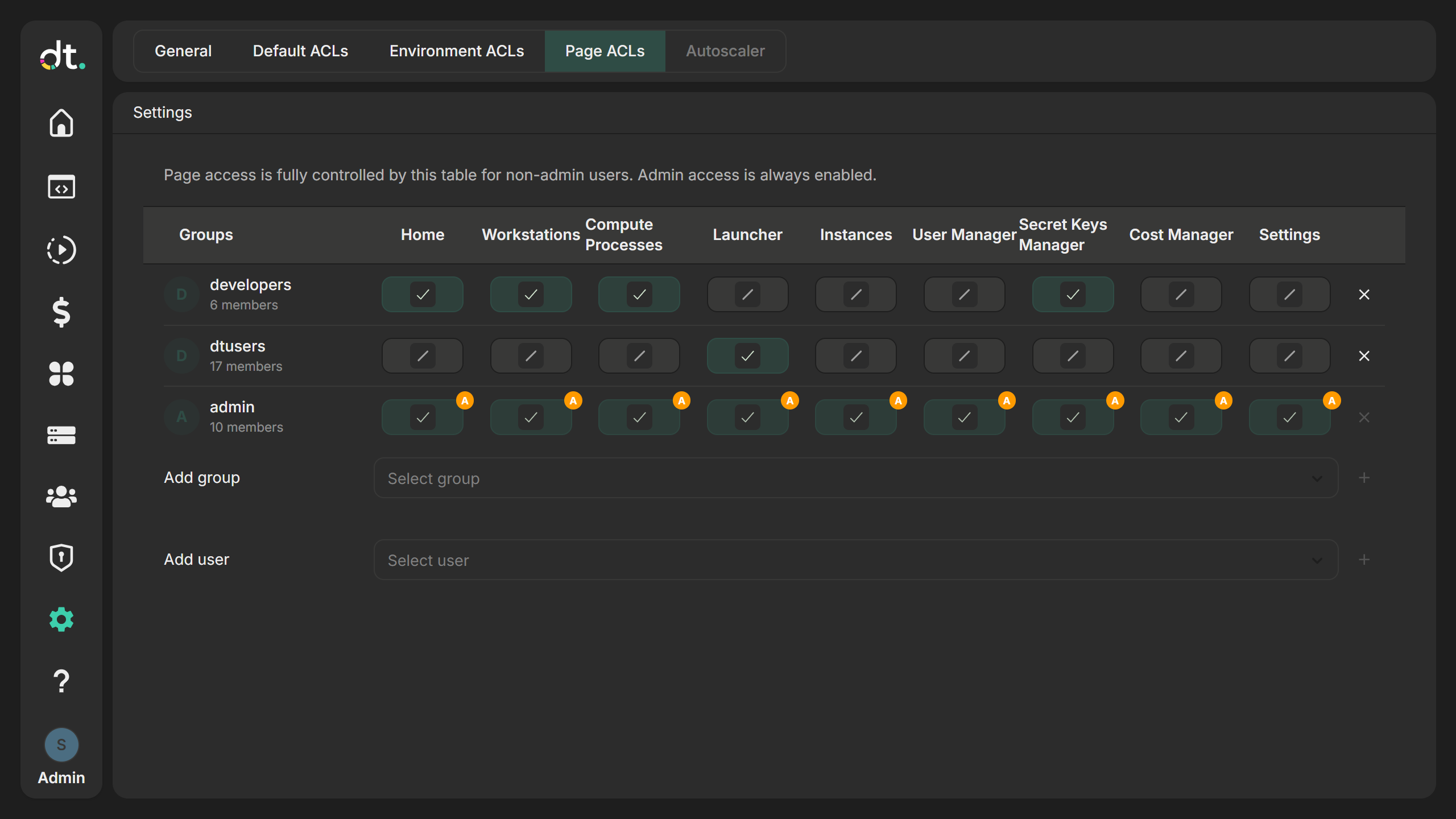Enable Launcher access for developers

click(747, 295)
